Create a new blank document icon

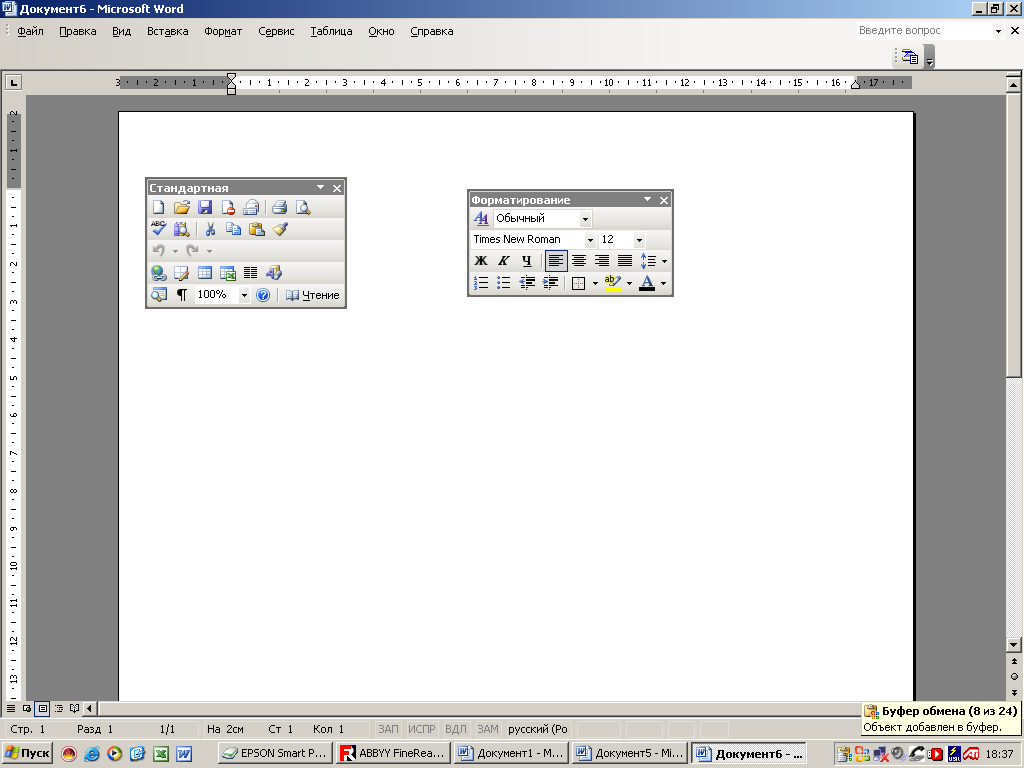159,208
